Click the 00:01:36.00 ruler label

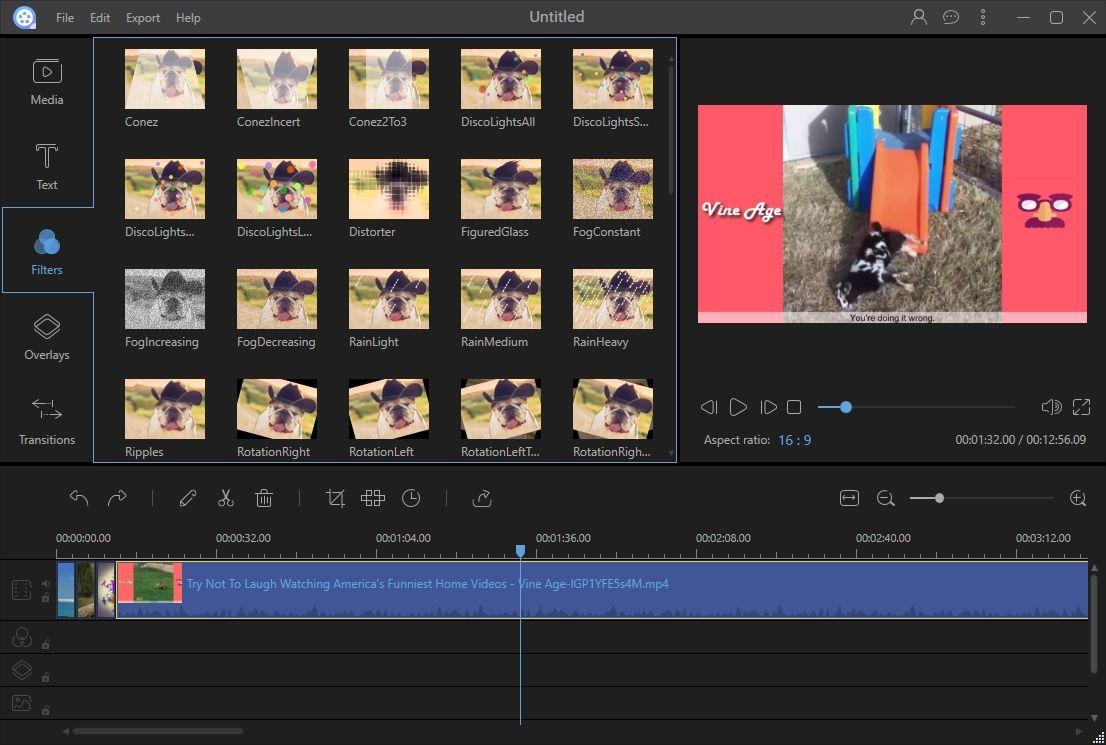[563, 538]
